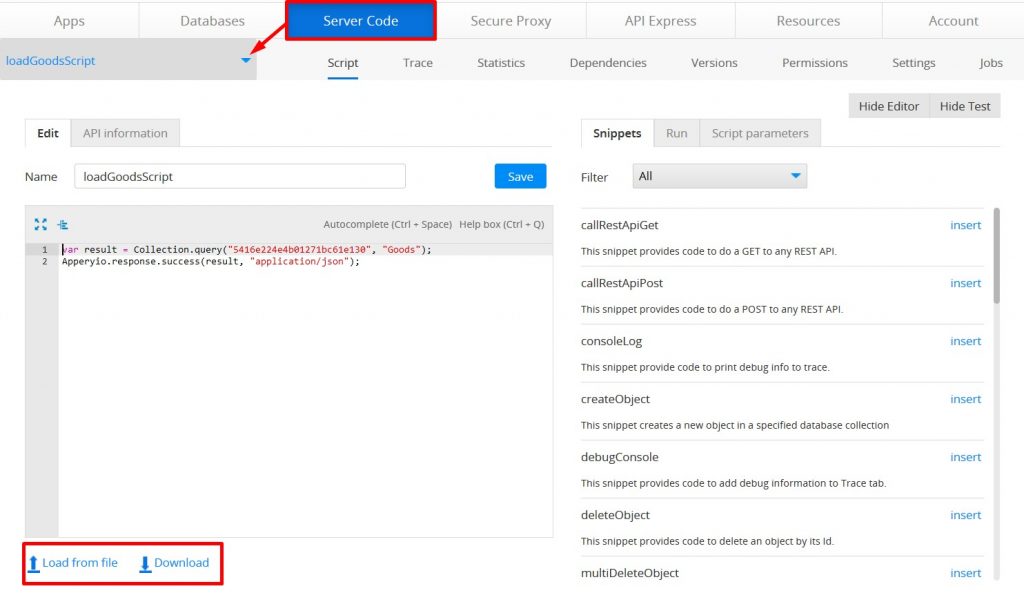Image resolution: width=1024 pixels, height=593 pixels.
Task: Click code line 2 with Apperyio.response.success
Action: [x=210, y=261]
